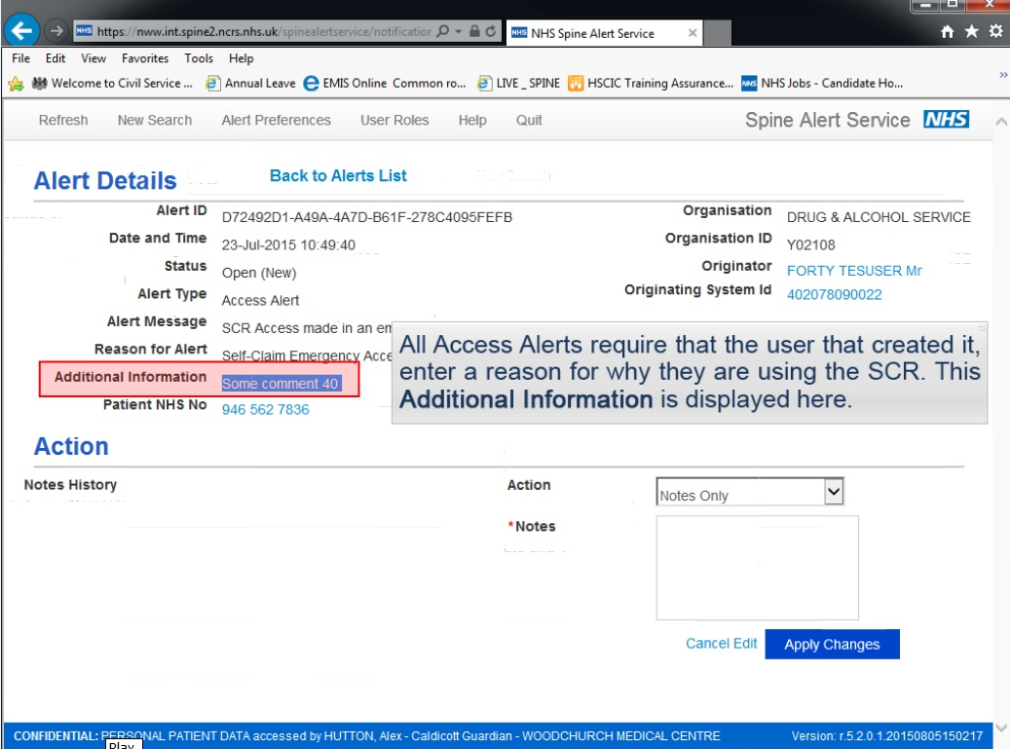Click the page reload icon
The width and height of the screenshot is (1010, 749).
tap(491, 31)
